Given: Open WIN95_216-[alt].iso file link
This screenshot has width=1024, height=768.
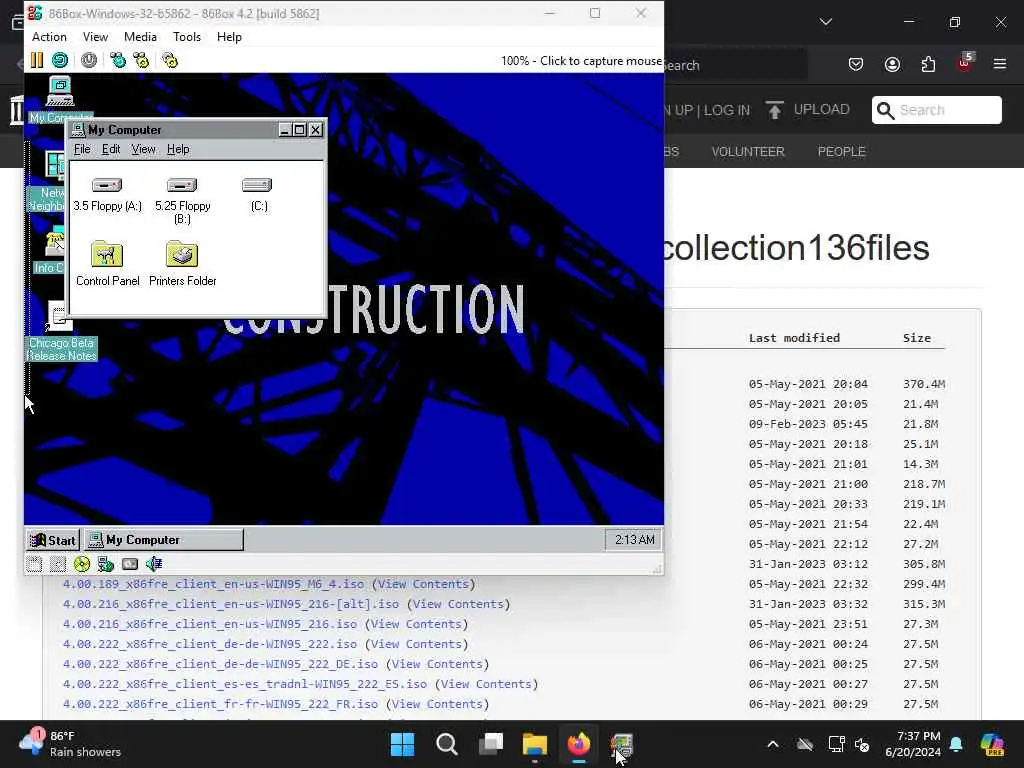Looking at the screenshot, I should pos(231,604).
